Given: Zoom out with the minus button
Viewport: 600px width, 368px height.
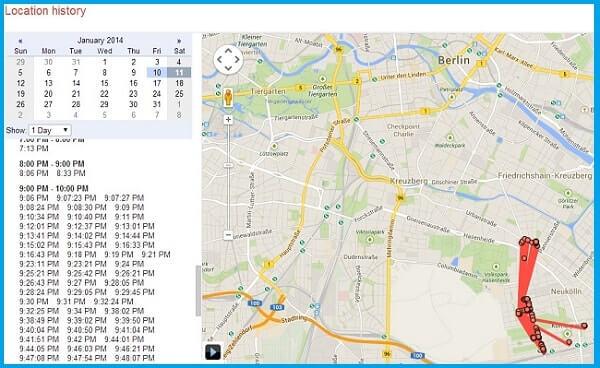Looking at the screenshot, I should tap(228, 235).
